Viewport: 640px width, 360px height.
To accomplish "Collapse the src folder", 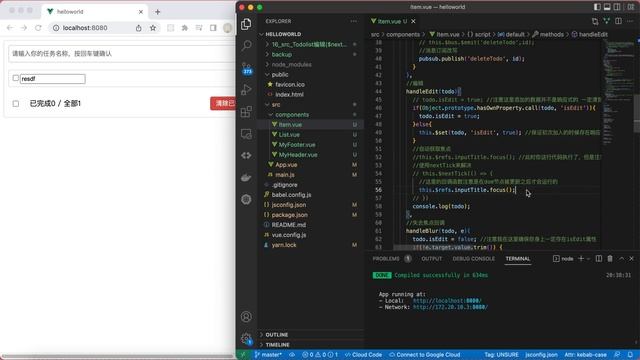I will pyautogui.click(x=267, y=104).
